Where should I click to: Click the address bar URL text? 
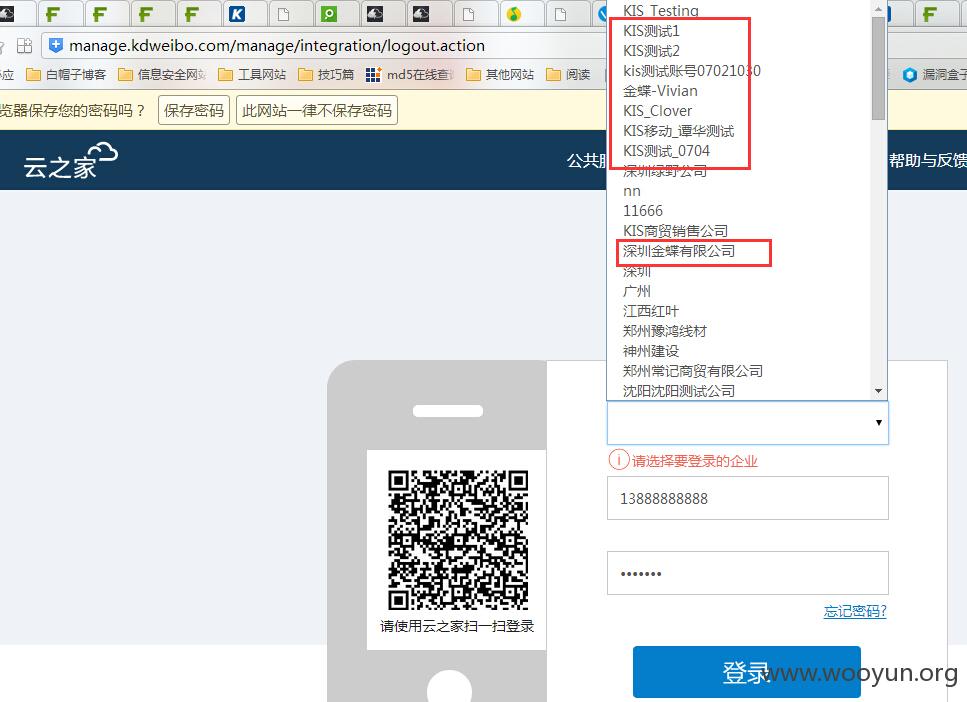tap(277, 46)
